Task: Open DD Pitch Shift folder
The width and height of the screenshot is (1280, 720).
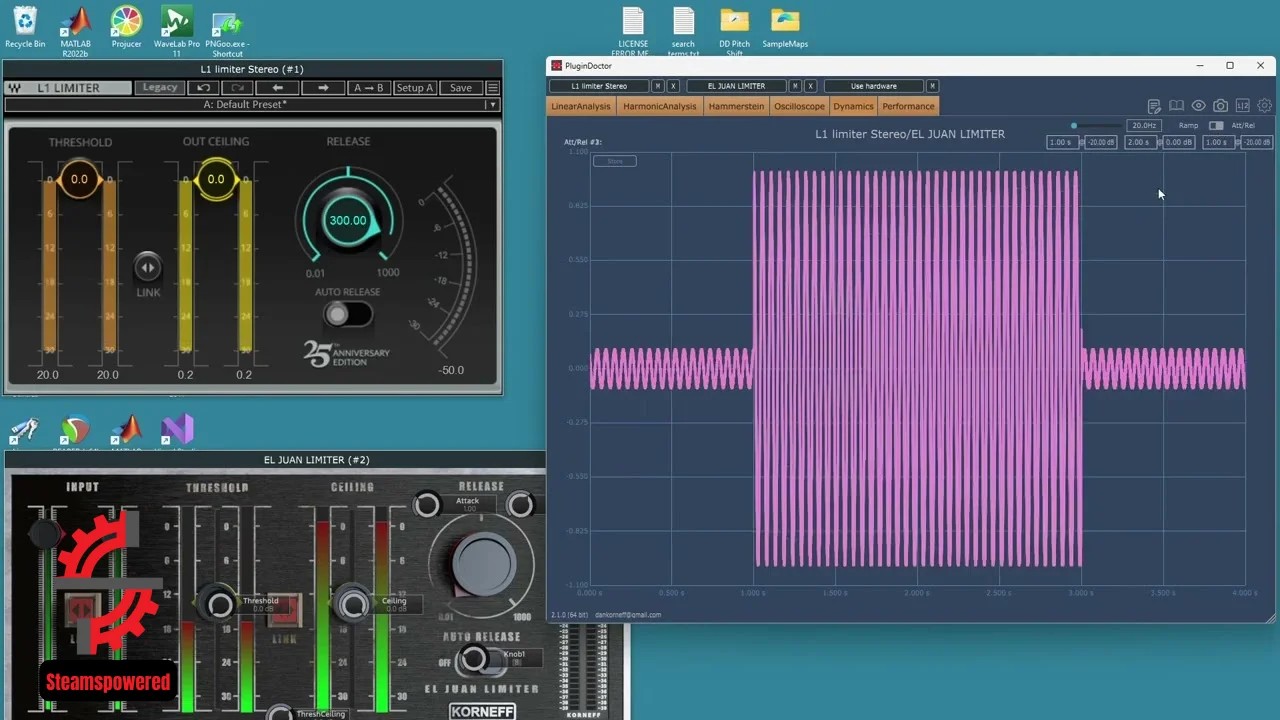Action: [734, 30]
